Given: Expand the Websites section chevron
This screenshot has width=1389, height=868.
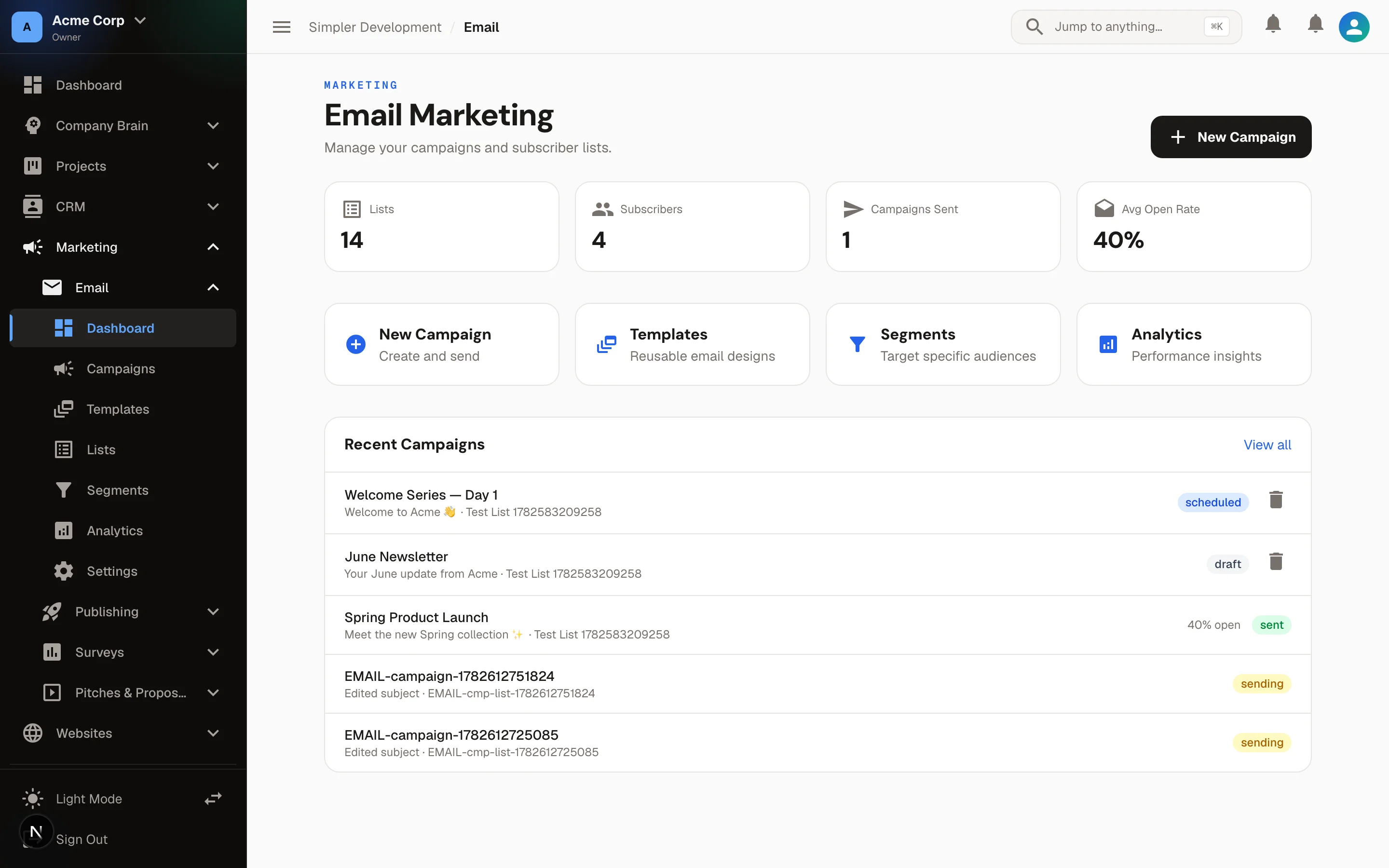Looking at the screenshot, I should point(213,733).
